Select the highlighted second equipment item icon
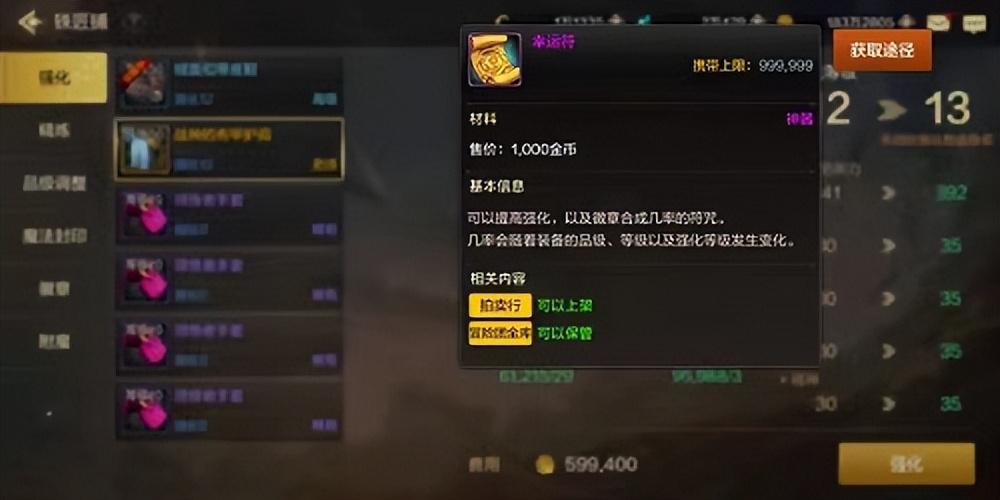 click(145, 150)
